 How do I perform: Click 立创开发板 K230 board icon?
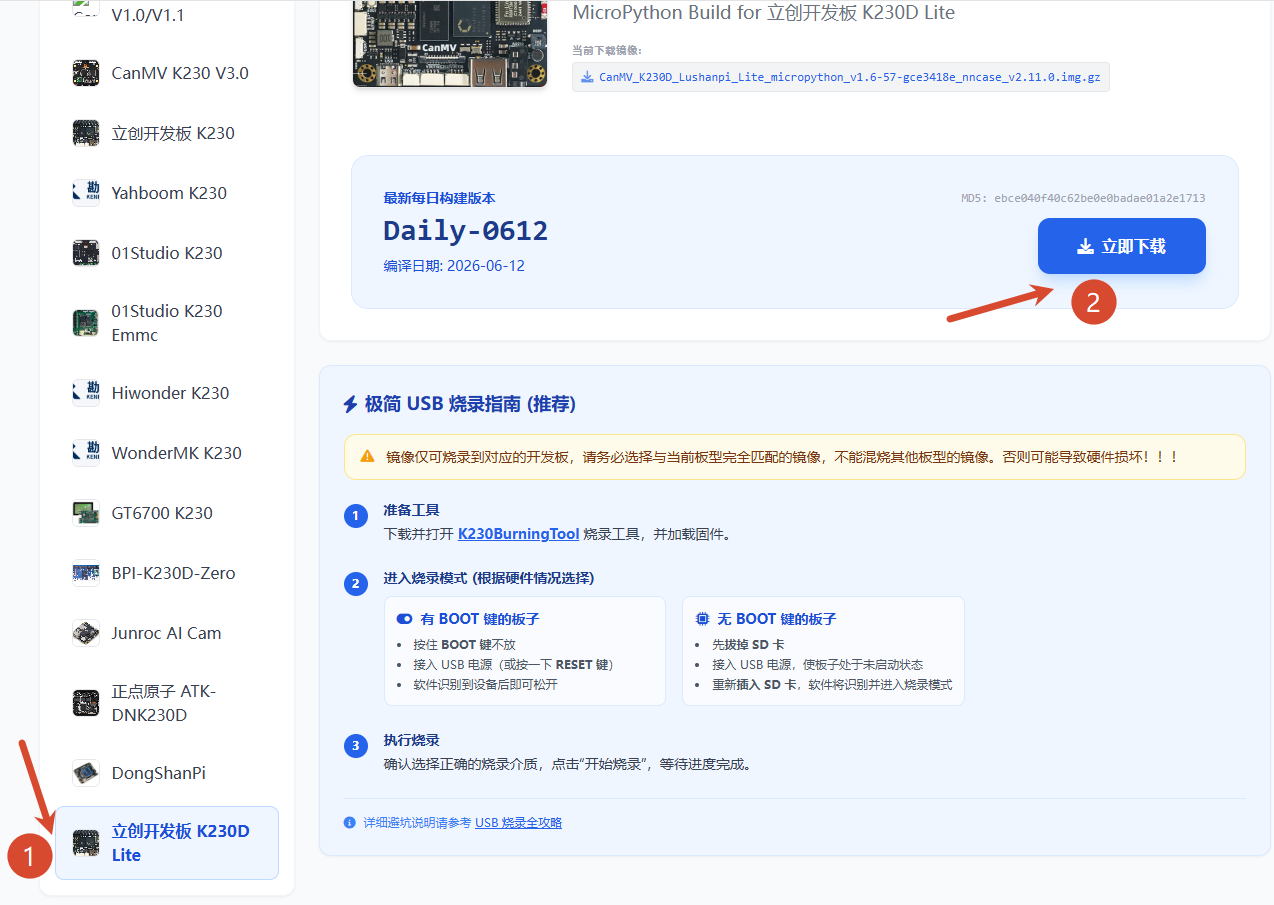(x=86, y=133)
